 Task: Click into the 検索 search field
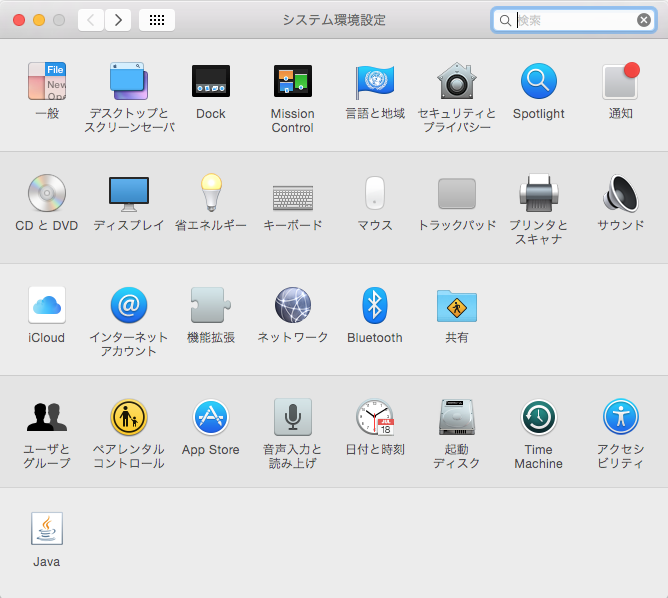pos(573,20)
